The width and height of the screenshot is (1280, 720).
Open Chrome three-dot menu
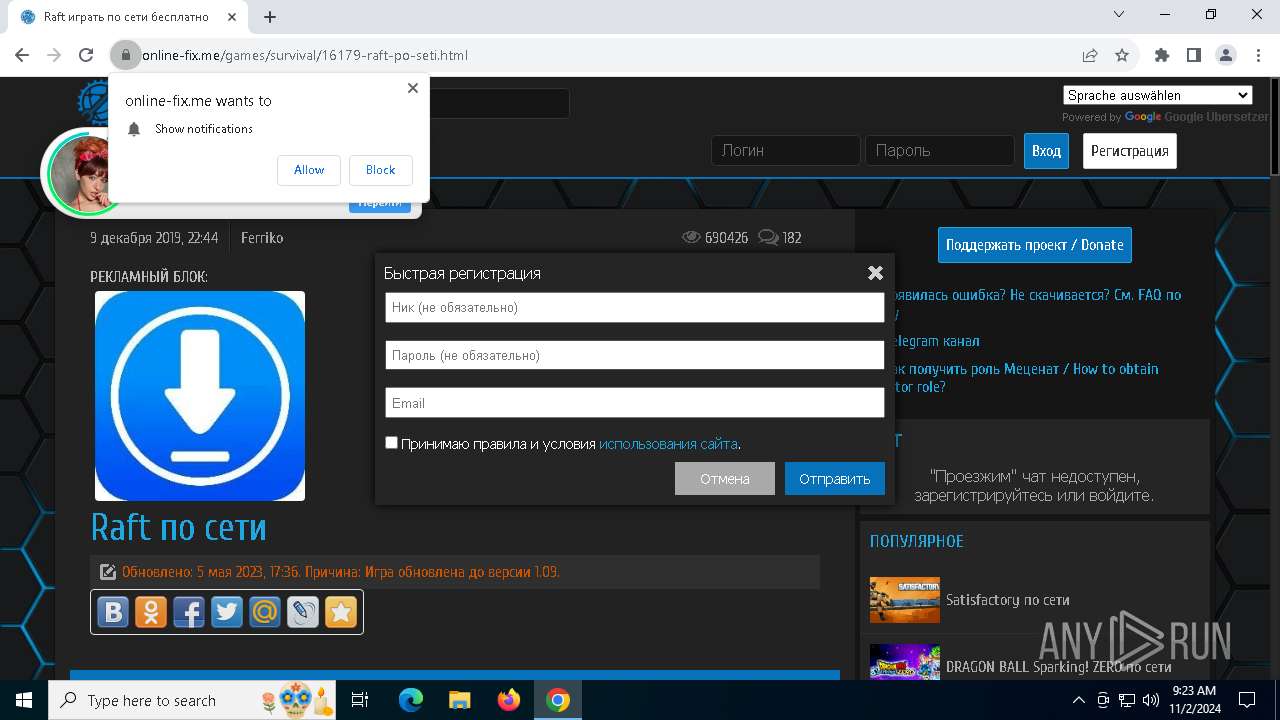point(1258,55)
